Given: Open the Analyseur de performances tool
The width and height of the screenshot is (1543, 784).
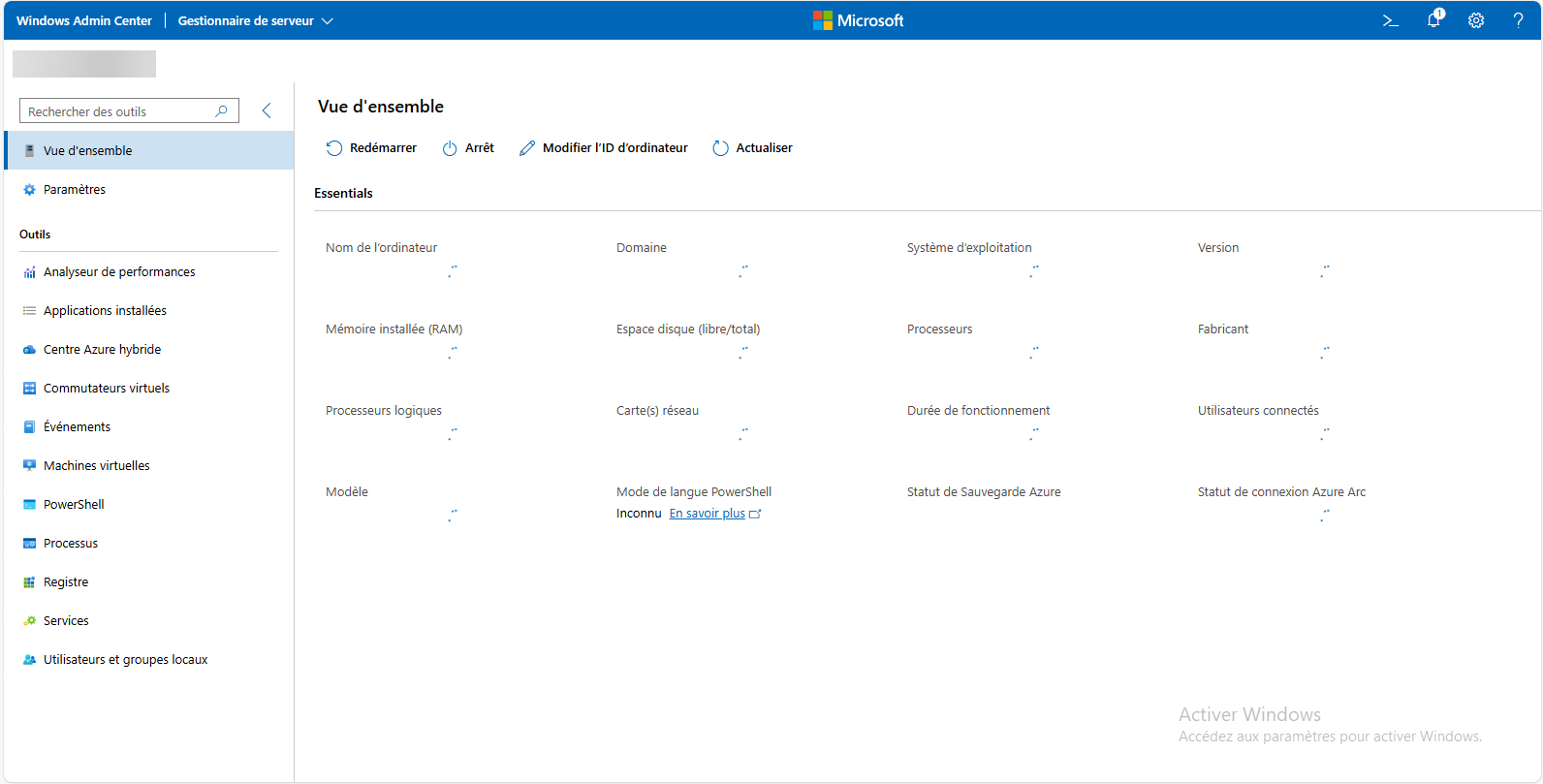Looking at the screenshot, I should pyautogui.click(x=119, y=272).
